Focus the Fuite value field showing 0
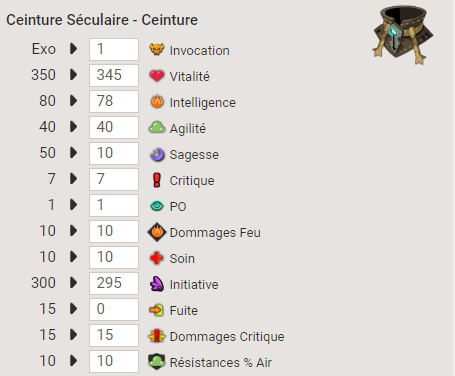 114,309
